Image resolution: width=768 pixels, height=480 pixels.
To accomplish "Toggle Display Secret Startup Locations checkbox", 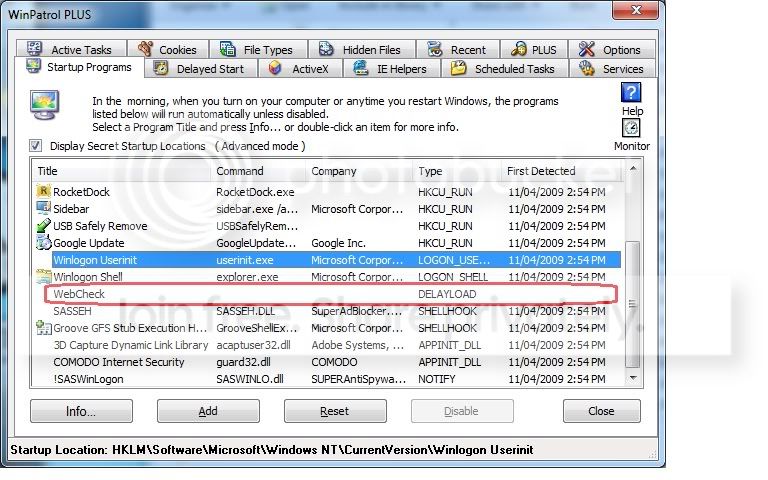I will (35, 145).
